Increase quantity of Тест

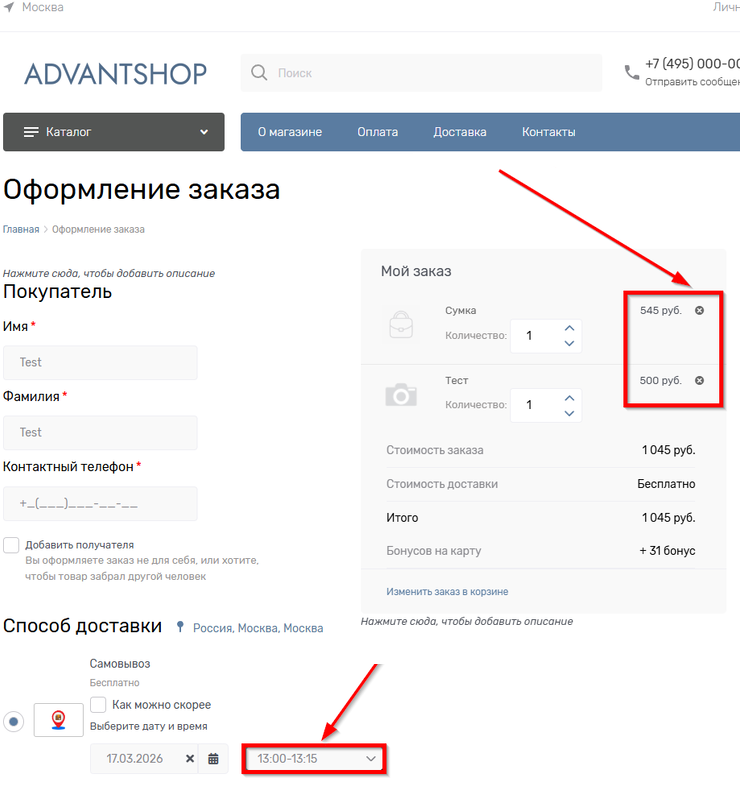569,398
